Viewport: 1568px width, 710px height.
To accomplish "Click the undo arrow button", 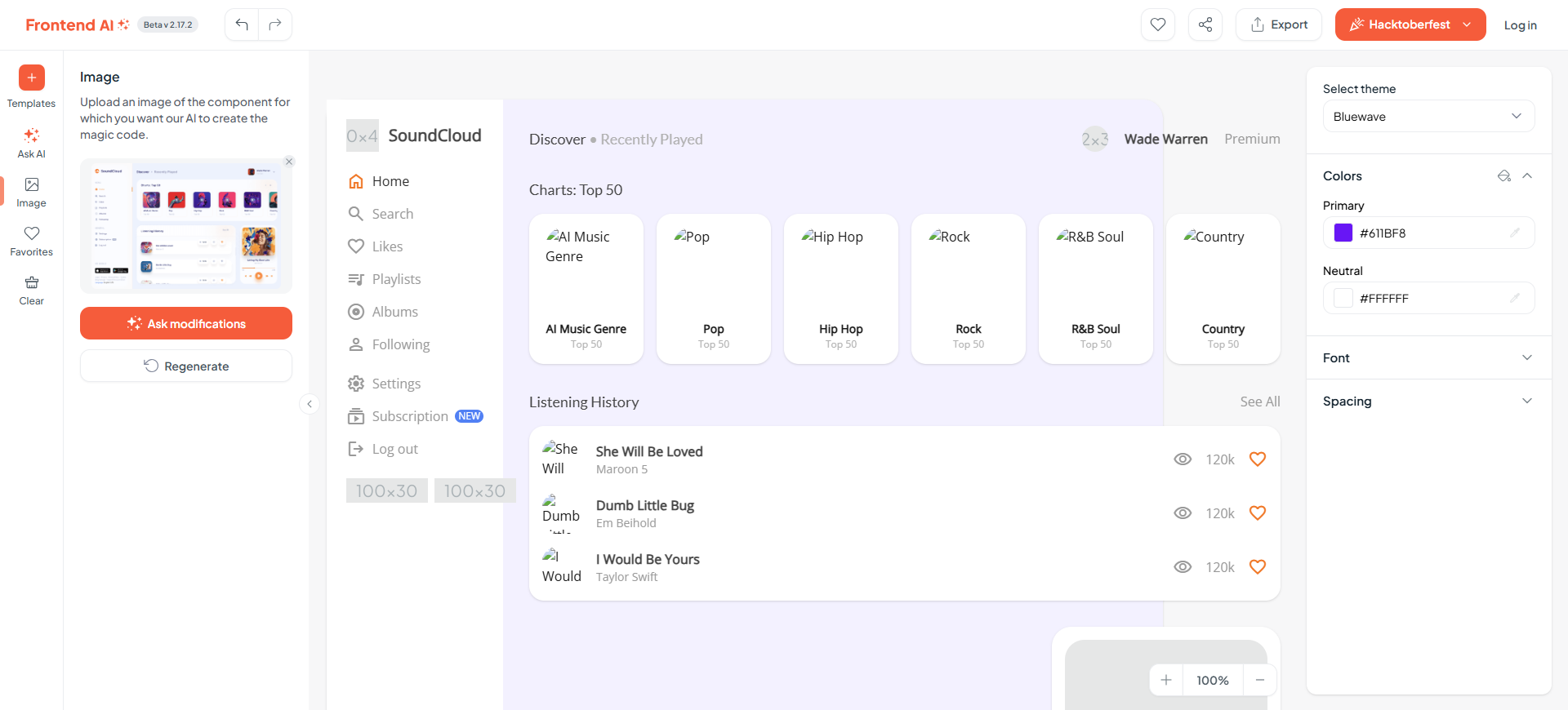I will pos(242,24).
